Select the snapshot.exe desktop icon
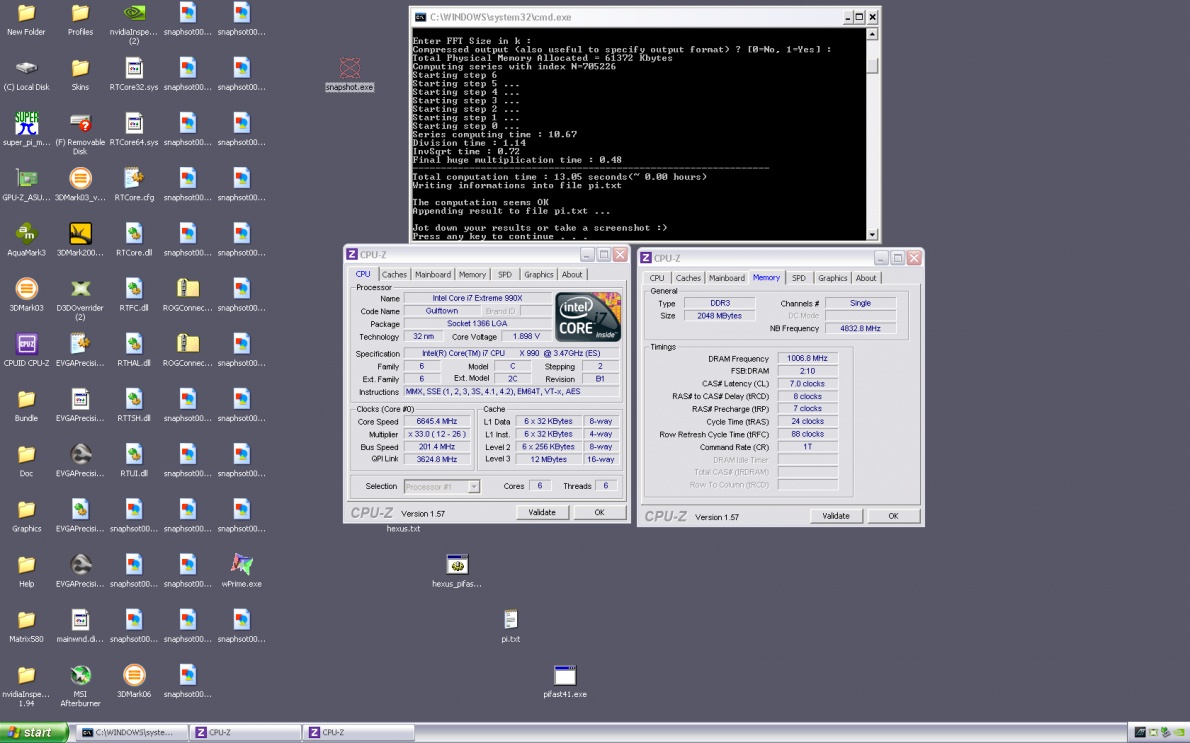 (x=349, y=69)
